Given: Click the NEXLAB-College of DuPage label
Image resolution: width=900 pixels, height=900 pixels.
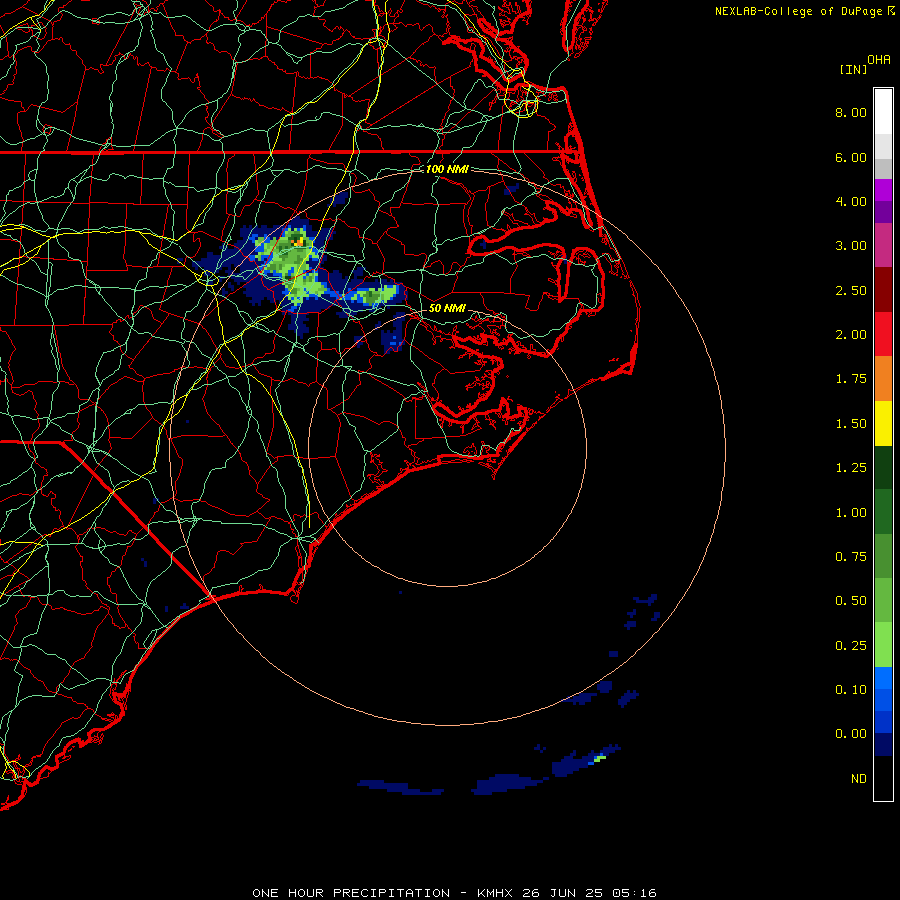Looking at the screenshot, I should click(798, 11).
